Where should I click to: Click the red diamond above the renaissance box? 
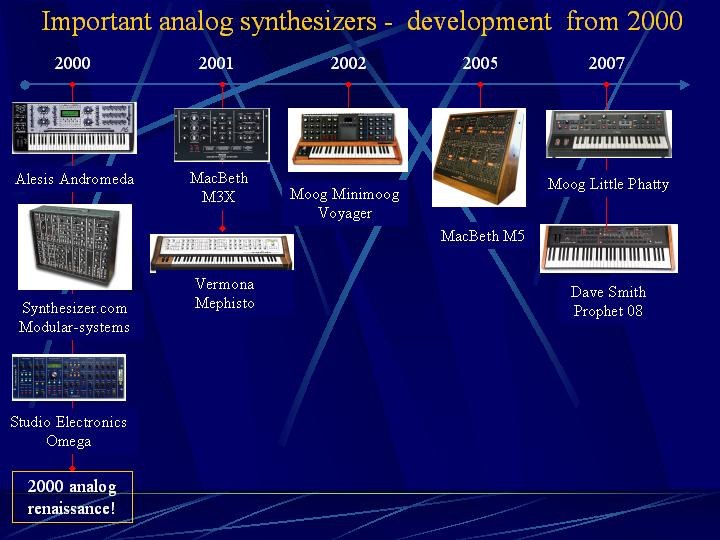click(x=73, y=468)
